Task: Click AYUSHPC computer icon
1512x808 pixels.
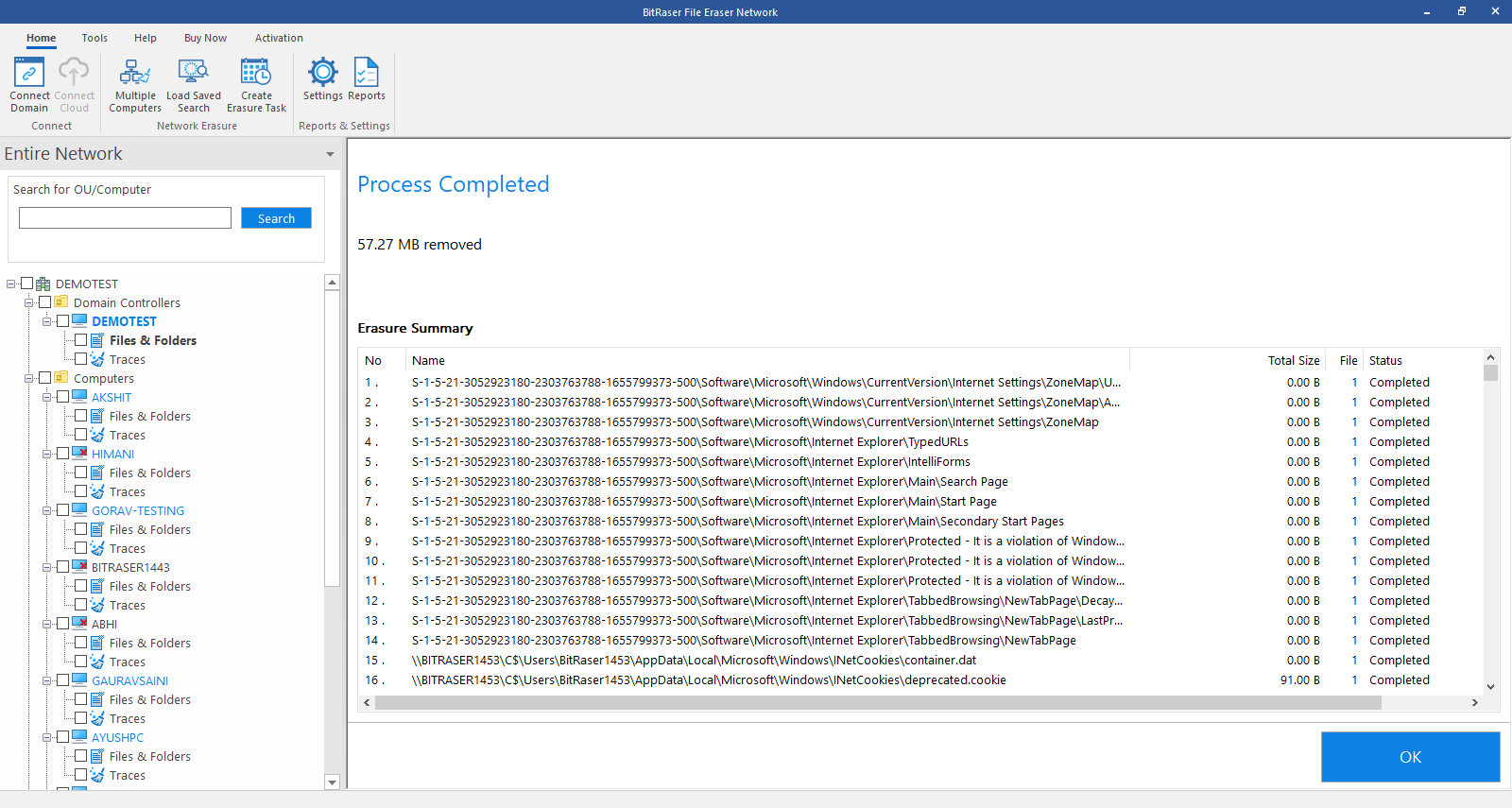Action: coord(79,737)
